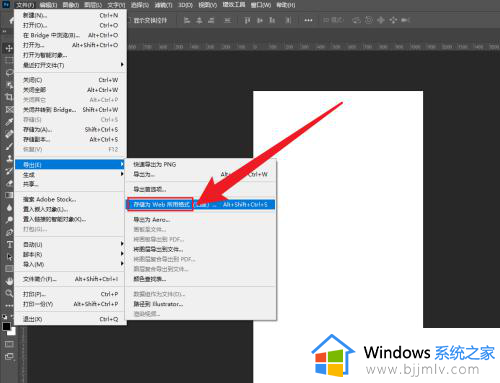The height and width of the screenshot is (383, 500).
Task: Open the Edit Toolbar three-dots button
Action: [x=9, y=305]
